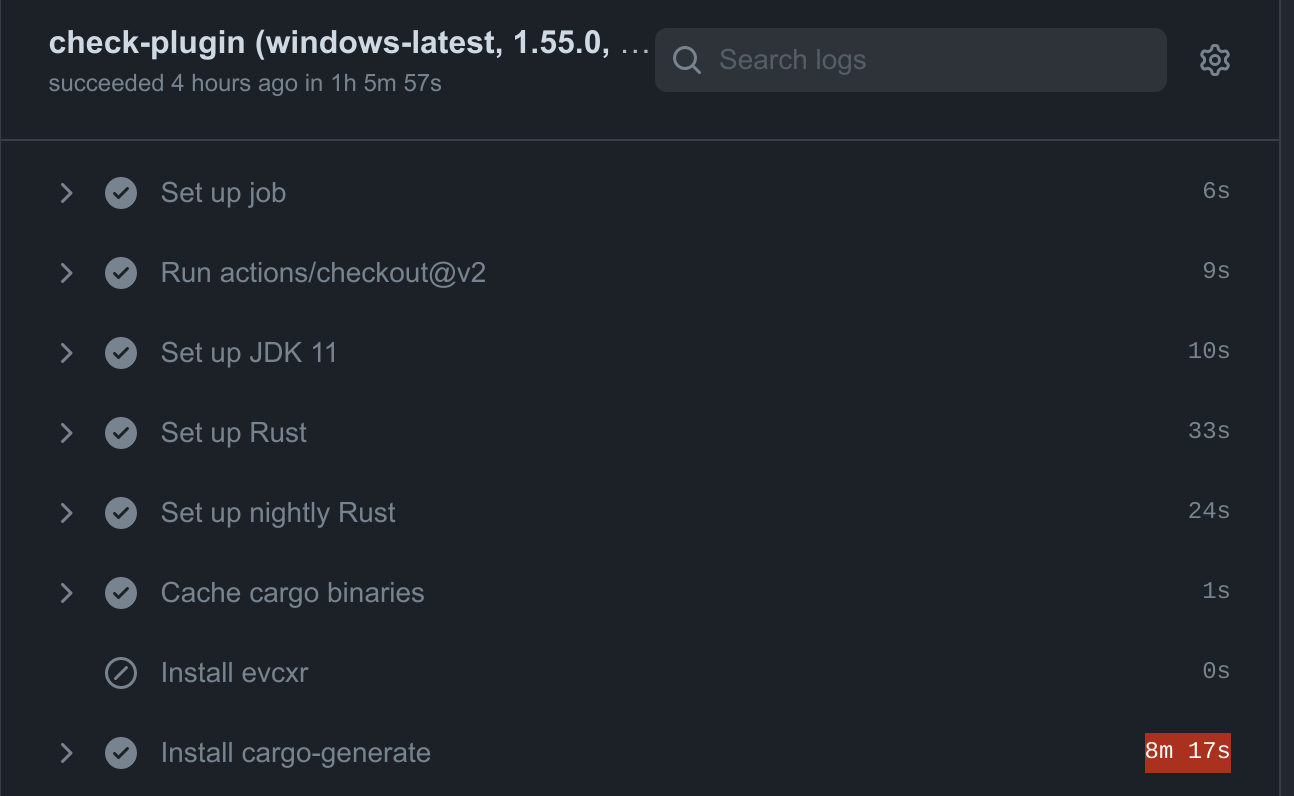
Task: Click the checkmark beside Set up Rust
Action: click(x=120, y=432)
